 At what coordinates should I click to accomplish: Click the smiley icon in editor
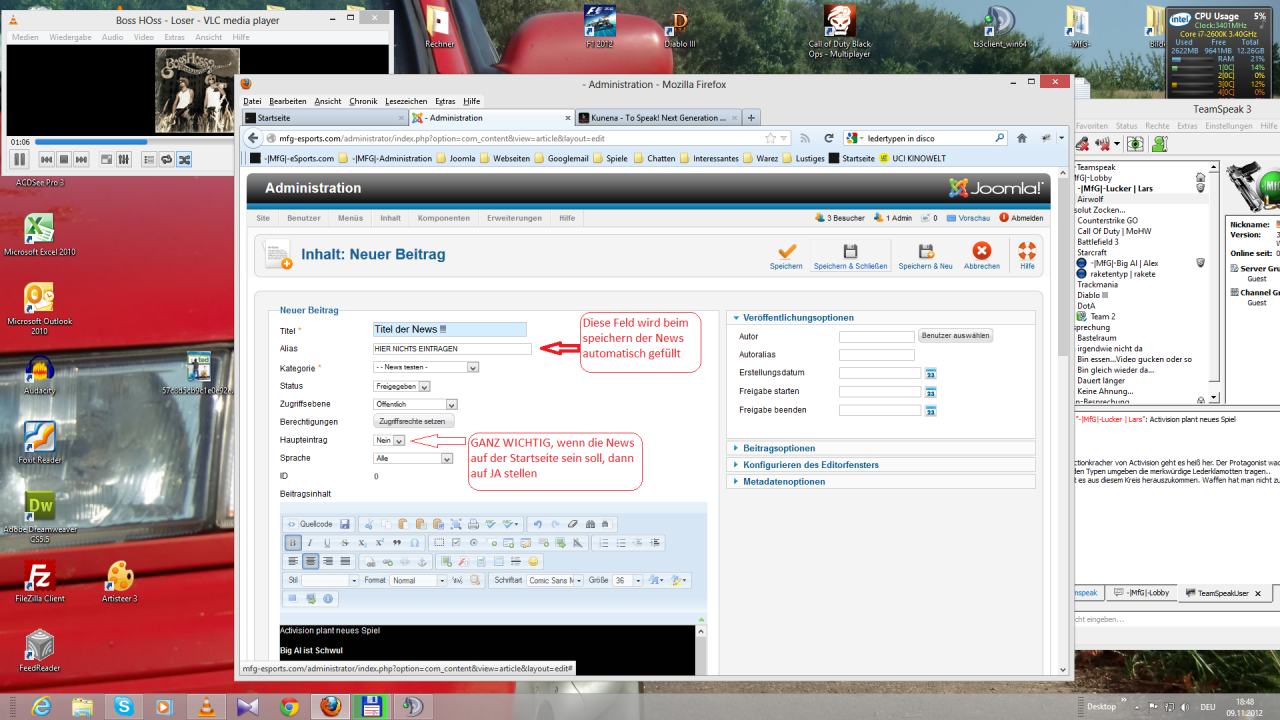pos(533,561)
